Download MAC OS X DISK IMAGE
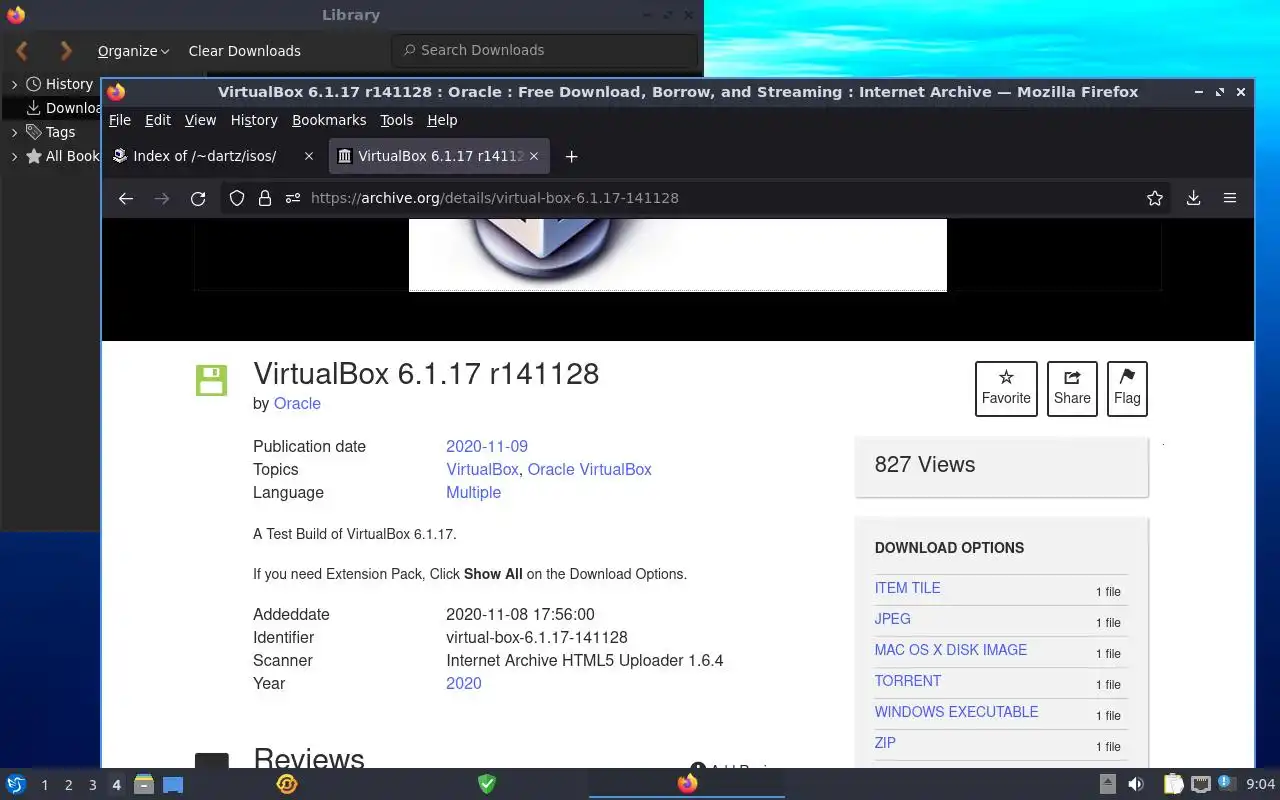Image resolution: width=1280 pixels, height=800 pixels. click(x=950, y=650)
